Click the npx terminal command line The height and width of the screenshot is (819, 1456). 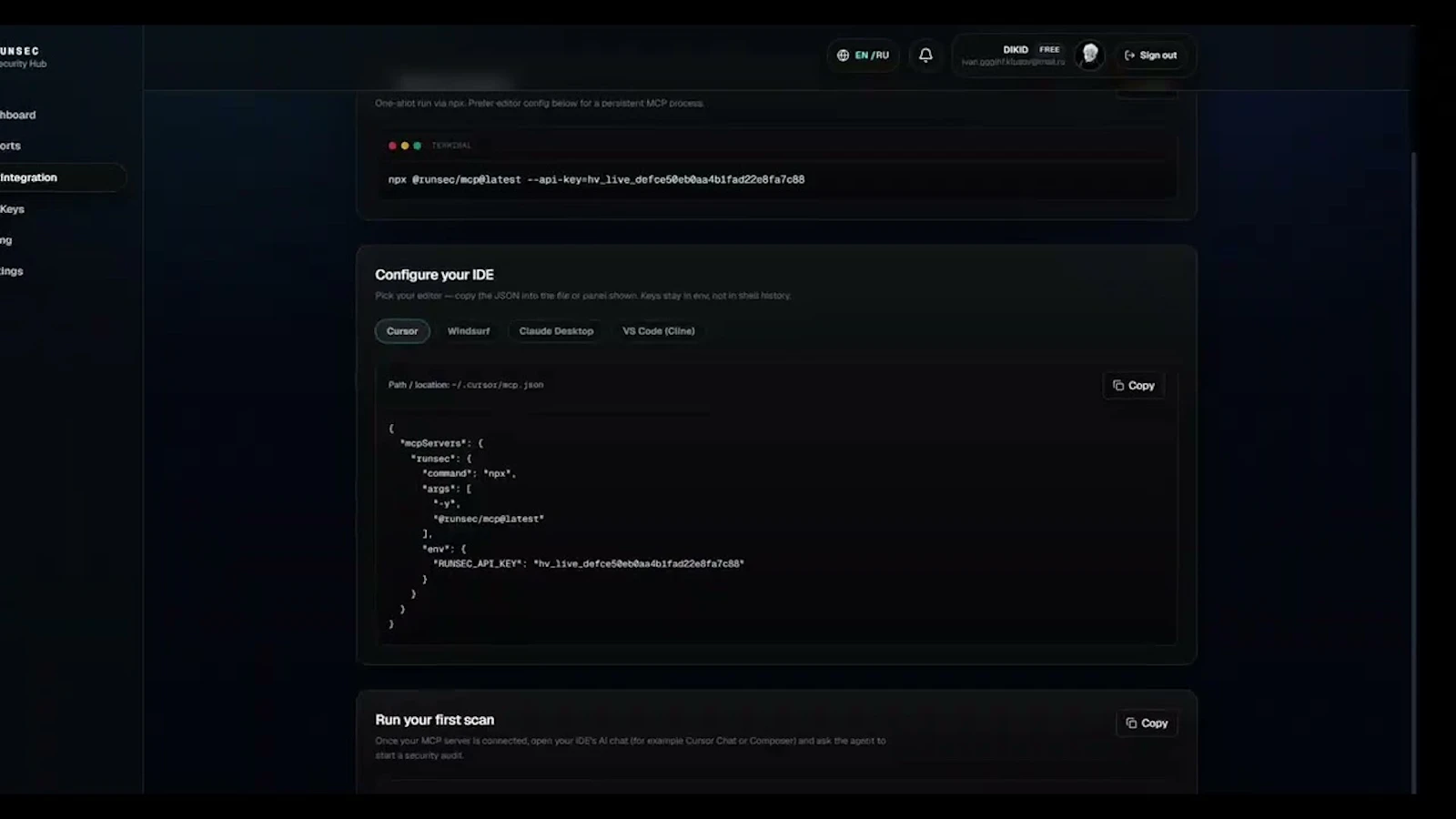click(596, 179)
